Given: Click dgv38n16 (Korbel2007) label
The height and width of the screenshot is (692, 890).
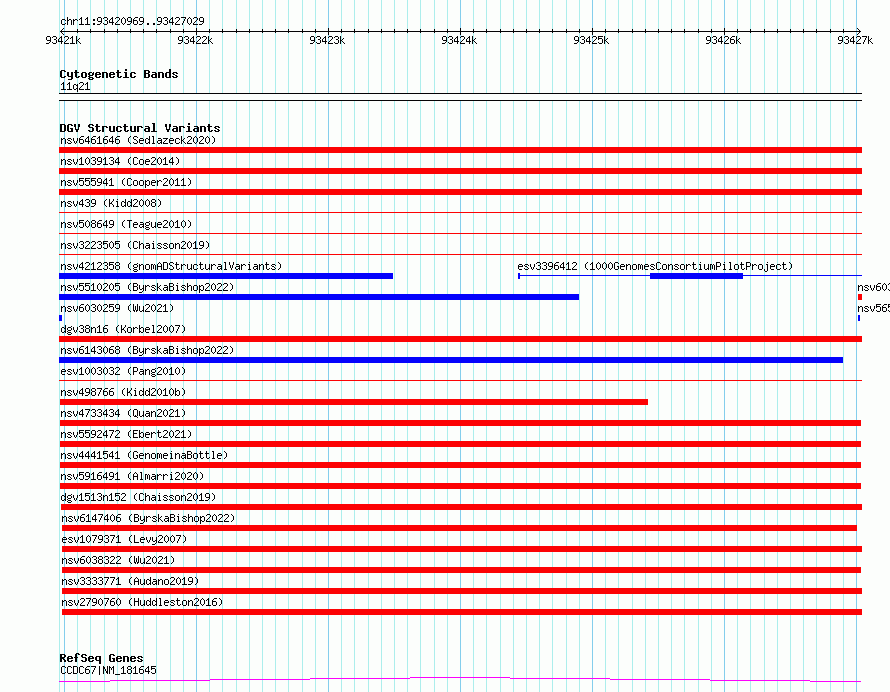Looking at the screenshot, I should point(123,329).
